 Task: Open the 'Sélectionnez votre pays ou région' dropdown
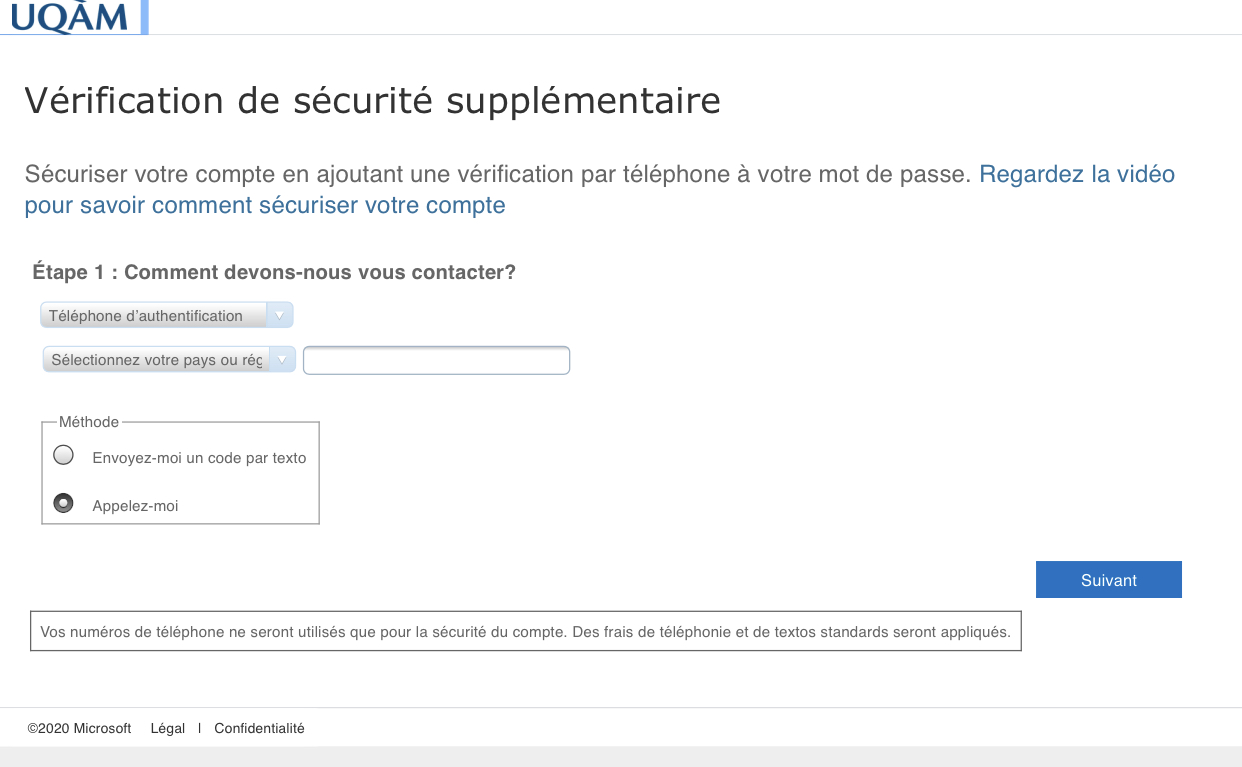pos(169,360)
